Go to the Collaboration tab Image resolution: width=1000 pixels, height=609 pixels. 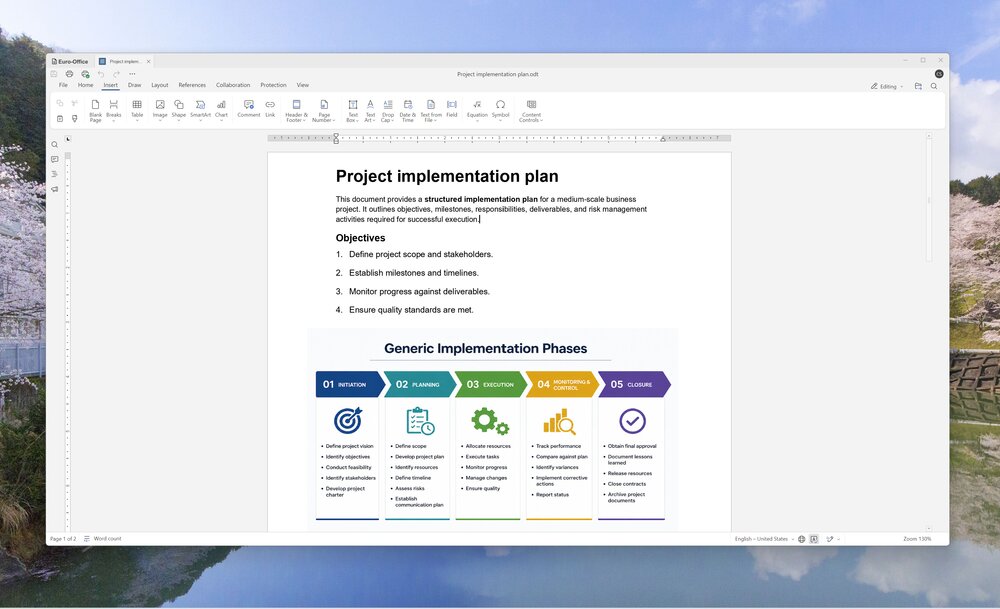(x=233, y=85)
